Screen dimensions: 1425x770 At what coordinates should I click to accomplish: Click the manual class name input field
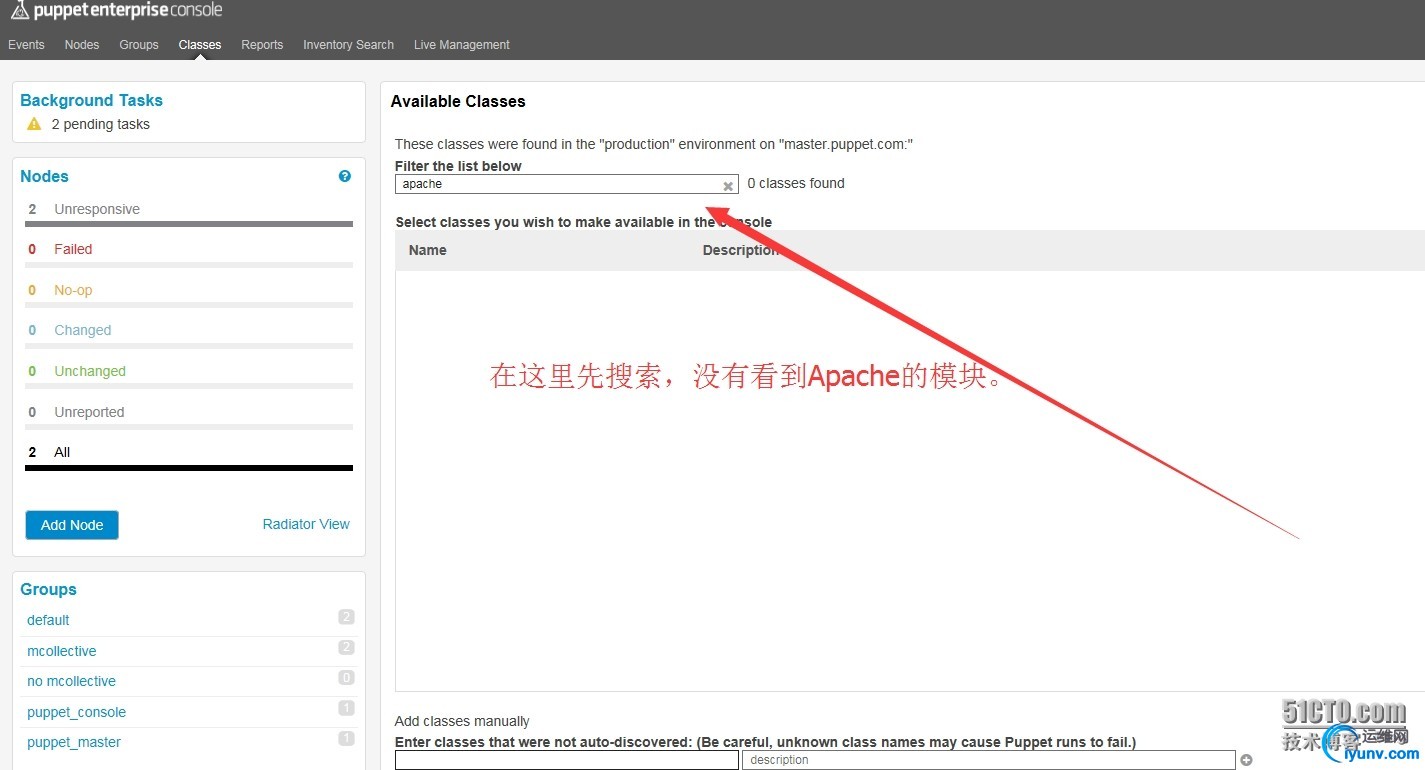(566, 760)
